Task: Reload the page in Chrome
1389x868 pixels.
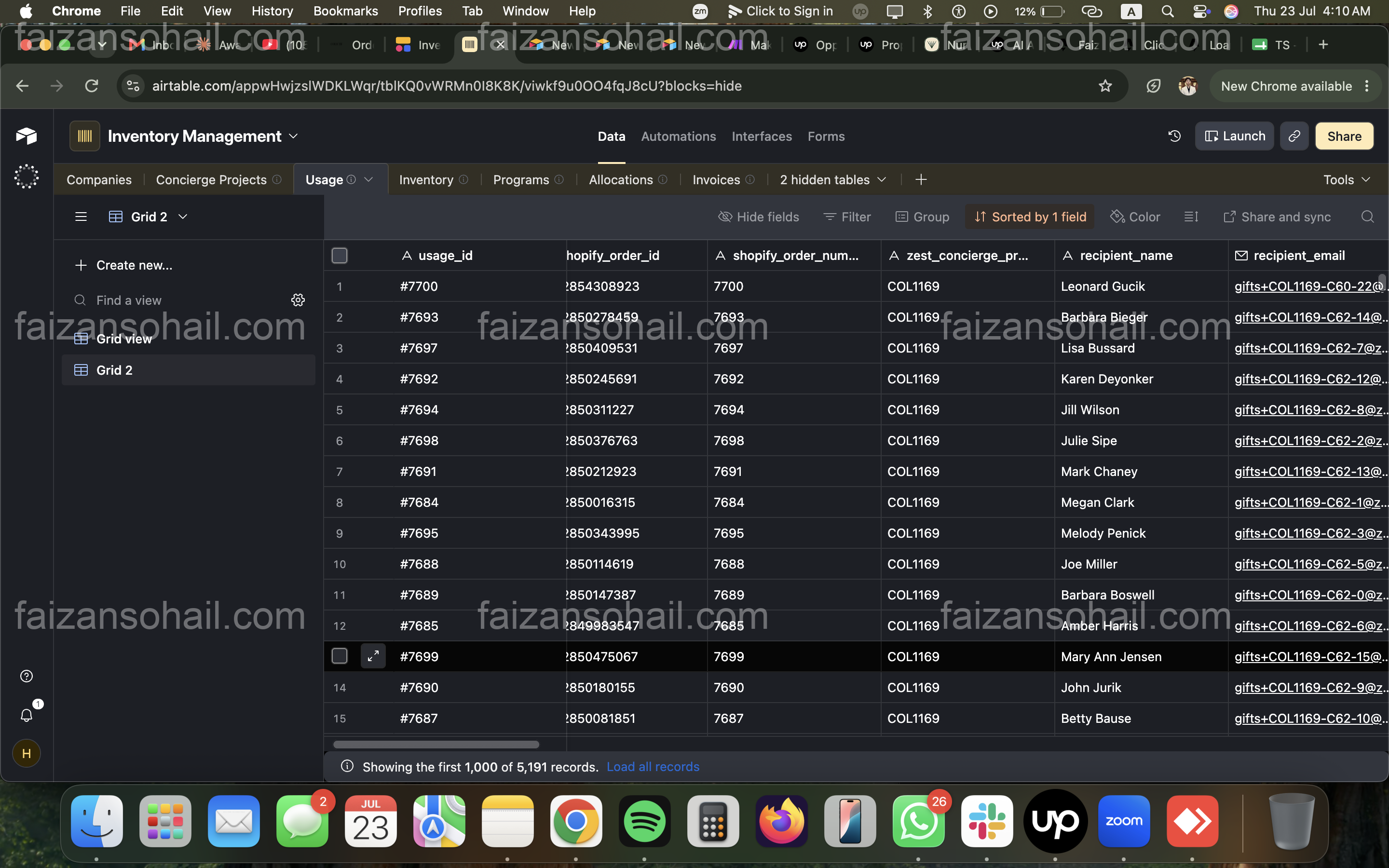Action: (x=92, y=86)
